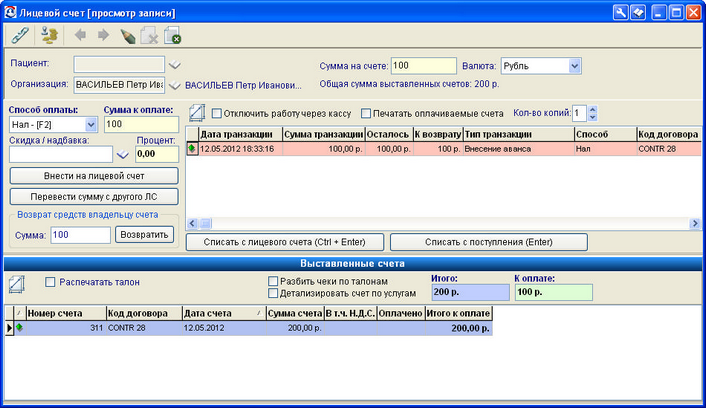Go to previous record with left arrow
This screenshot has width=706, height=408.
pyautogui.click(x=80, y=35)
